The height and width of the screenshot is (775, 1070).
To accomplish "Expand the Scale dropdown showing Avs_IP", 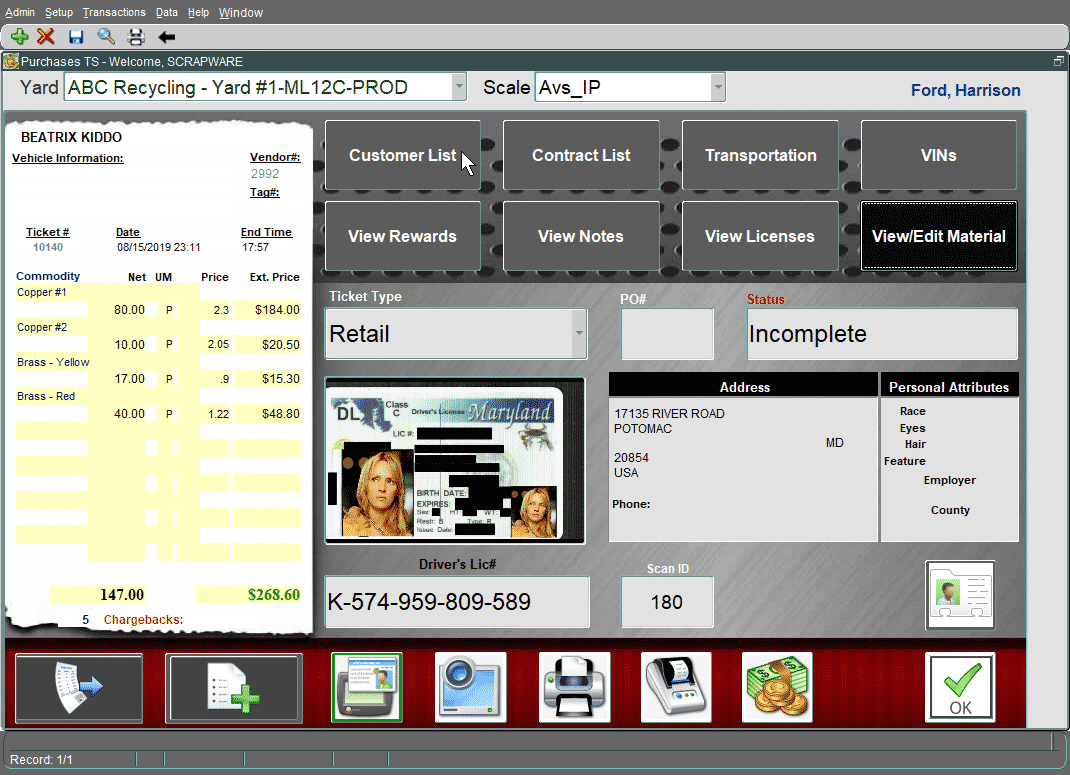I will click(716, 87).
